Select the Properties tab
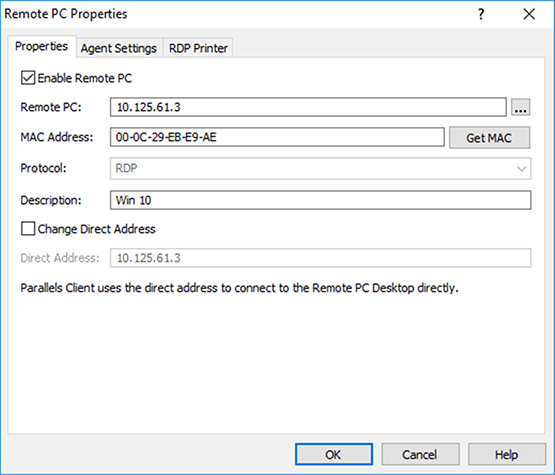This screenshot has height=475, width=555. [41, 46]
